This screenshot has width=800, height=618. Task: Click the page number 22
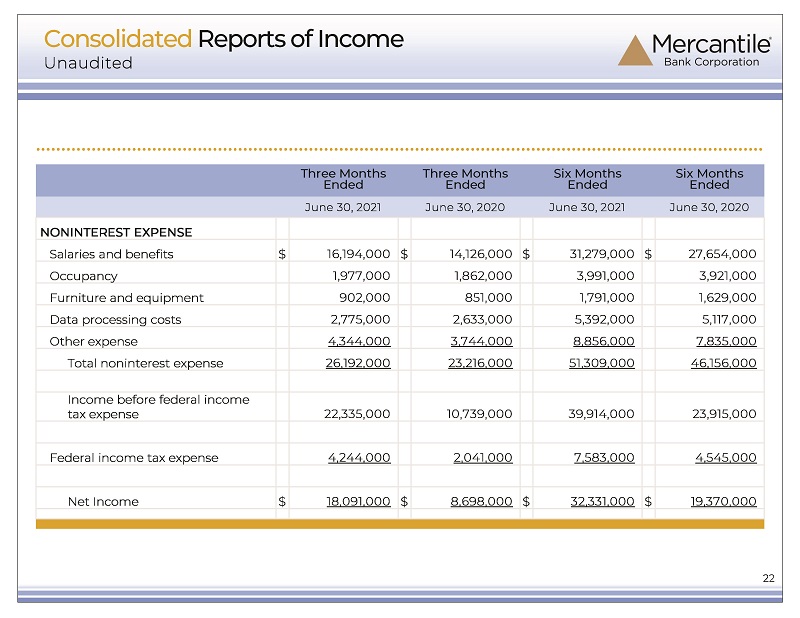[768, 578]
